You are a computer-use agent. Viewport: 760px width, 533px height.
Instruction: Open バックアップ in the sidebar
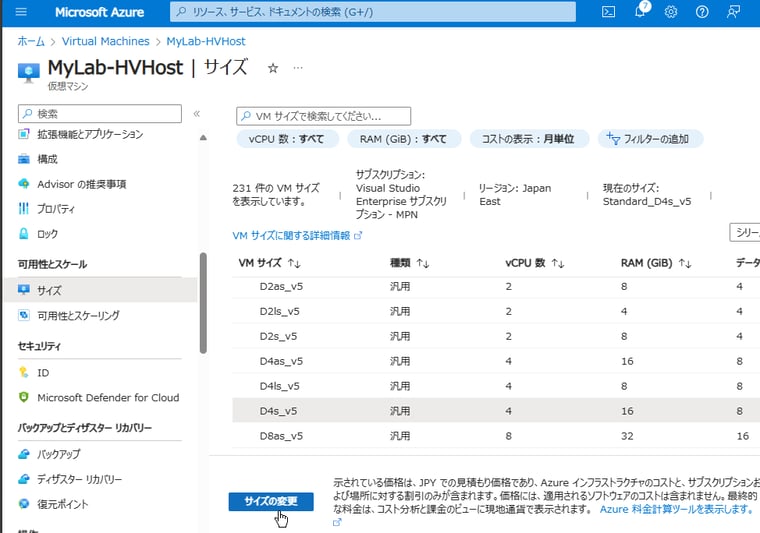pyautogui.click(x=59, y=454)
